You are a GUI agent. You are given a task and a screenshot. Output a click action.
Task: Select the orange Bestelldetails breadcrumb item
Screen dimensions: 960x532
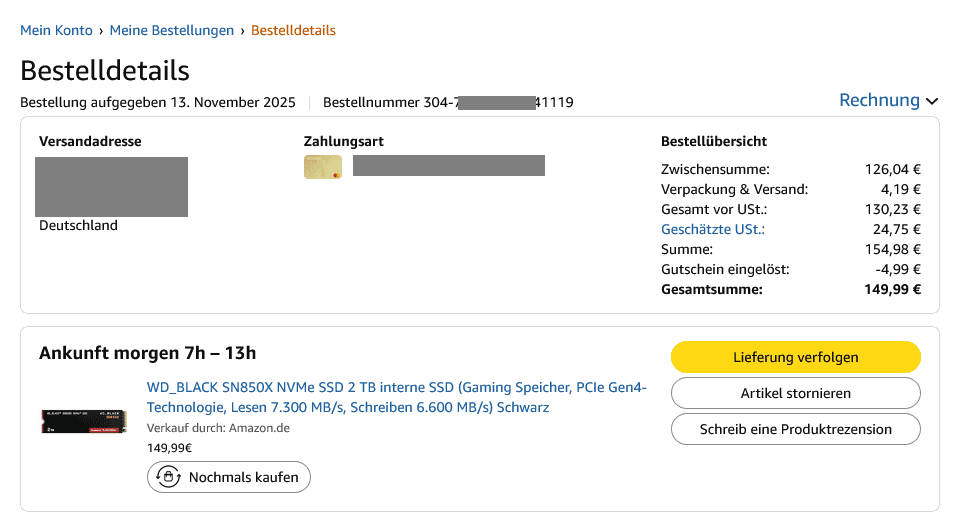[293, 30]
